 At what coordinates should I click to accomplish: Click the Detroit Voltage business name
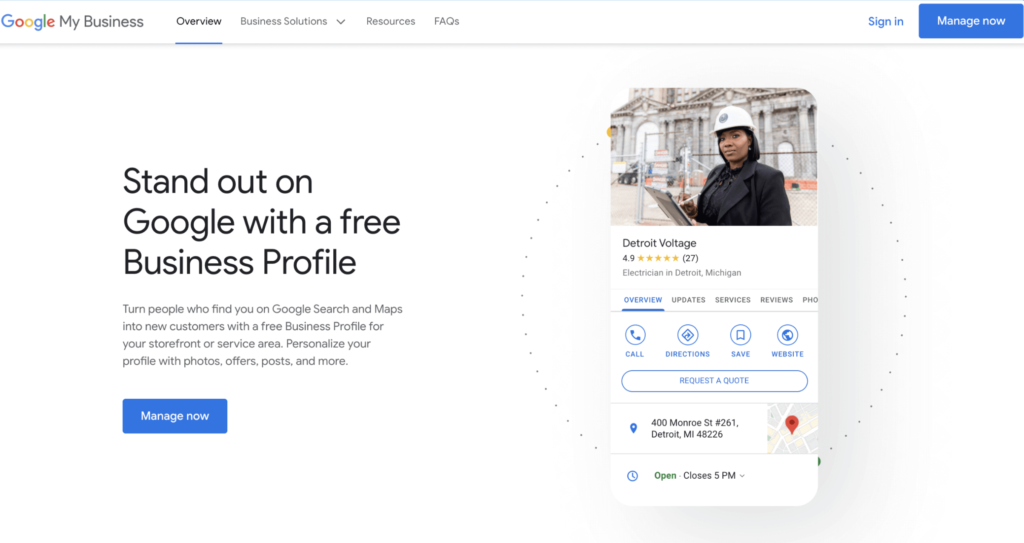click(x=659, y=243)
